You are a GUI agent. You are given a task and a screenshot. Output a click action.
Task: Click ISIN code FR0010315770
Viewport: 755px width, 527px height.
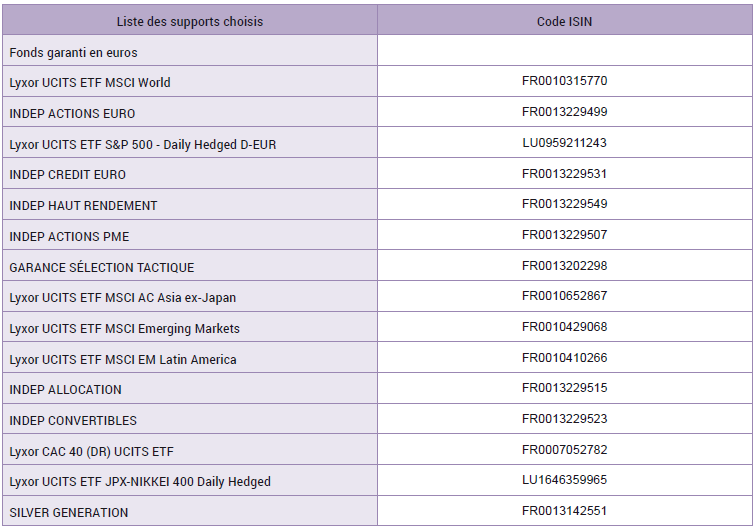pyautogui.click(x=564, y=81)
